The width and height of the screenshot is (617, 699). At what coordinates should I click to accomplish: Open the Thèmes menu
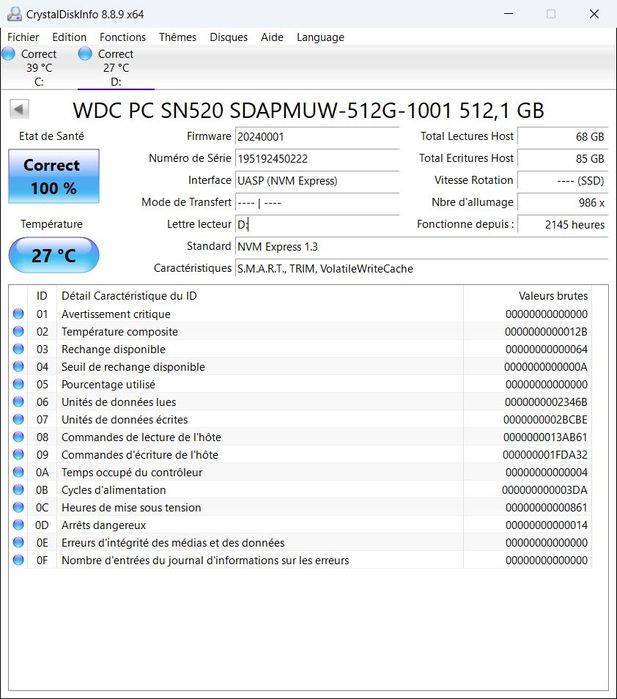(177, 37)
